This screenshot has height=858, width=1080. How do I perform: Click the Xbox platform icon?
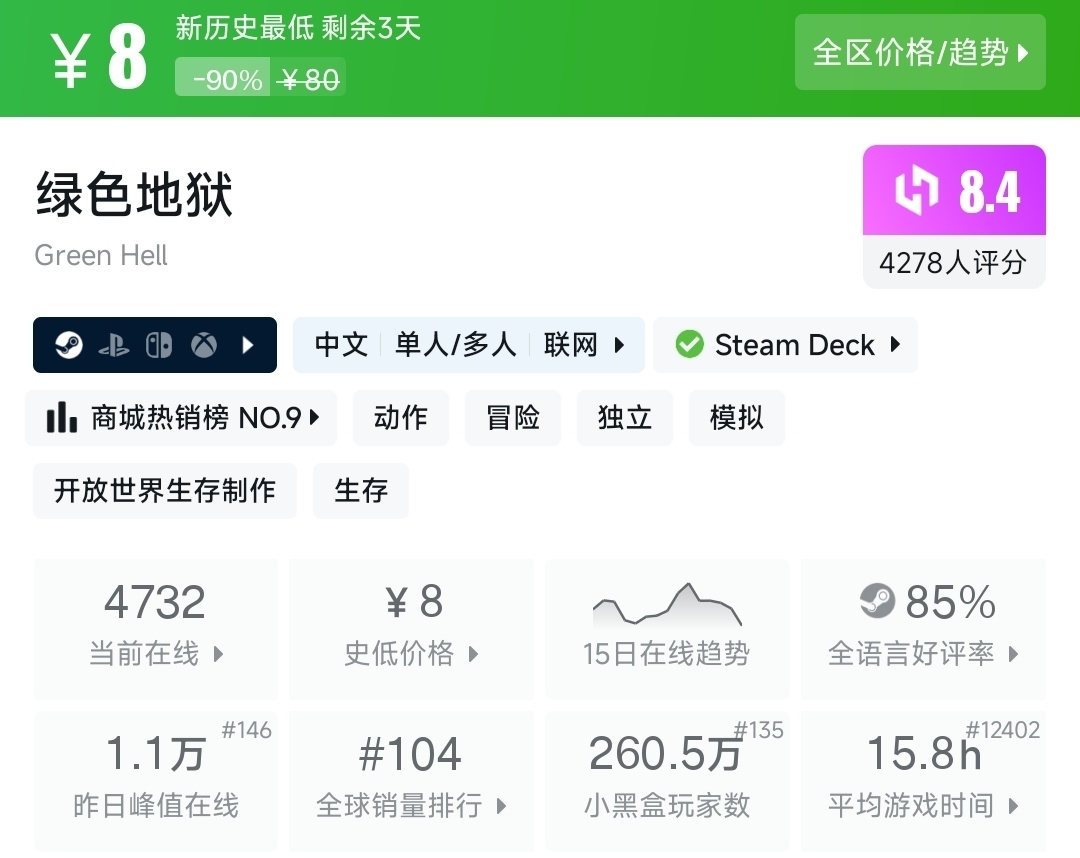point(204,345)
